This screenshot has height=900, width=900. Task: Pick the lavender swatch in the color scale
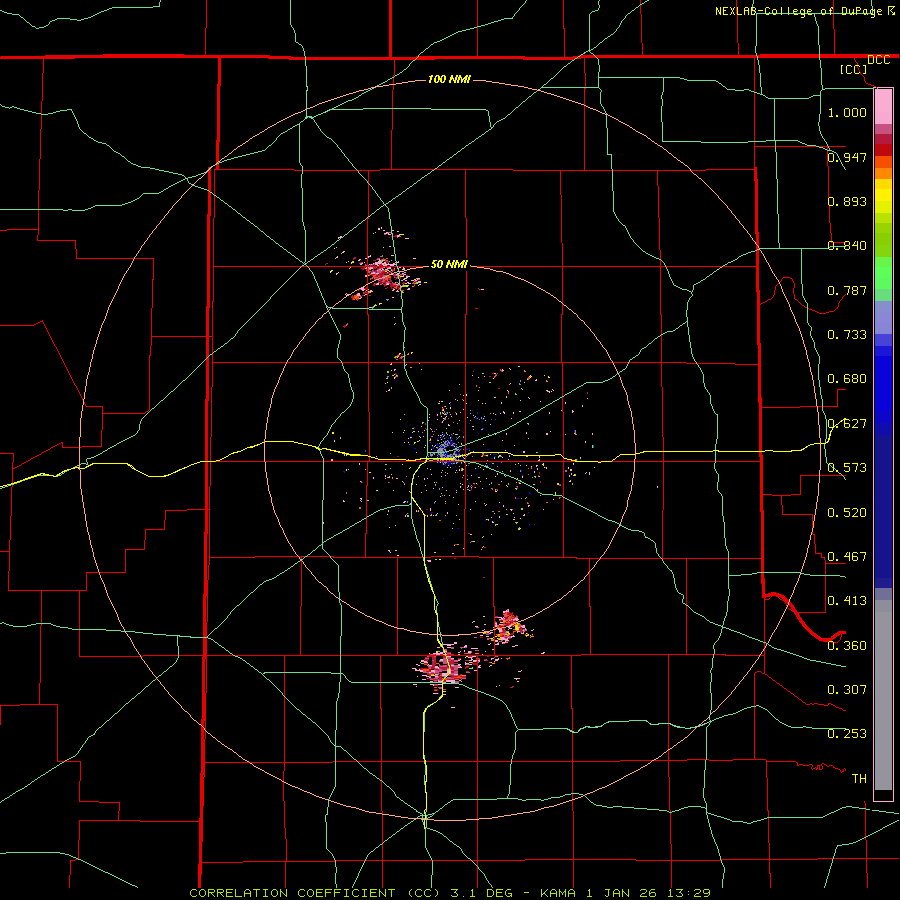click(883, 317)
